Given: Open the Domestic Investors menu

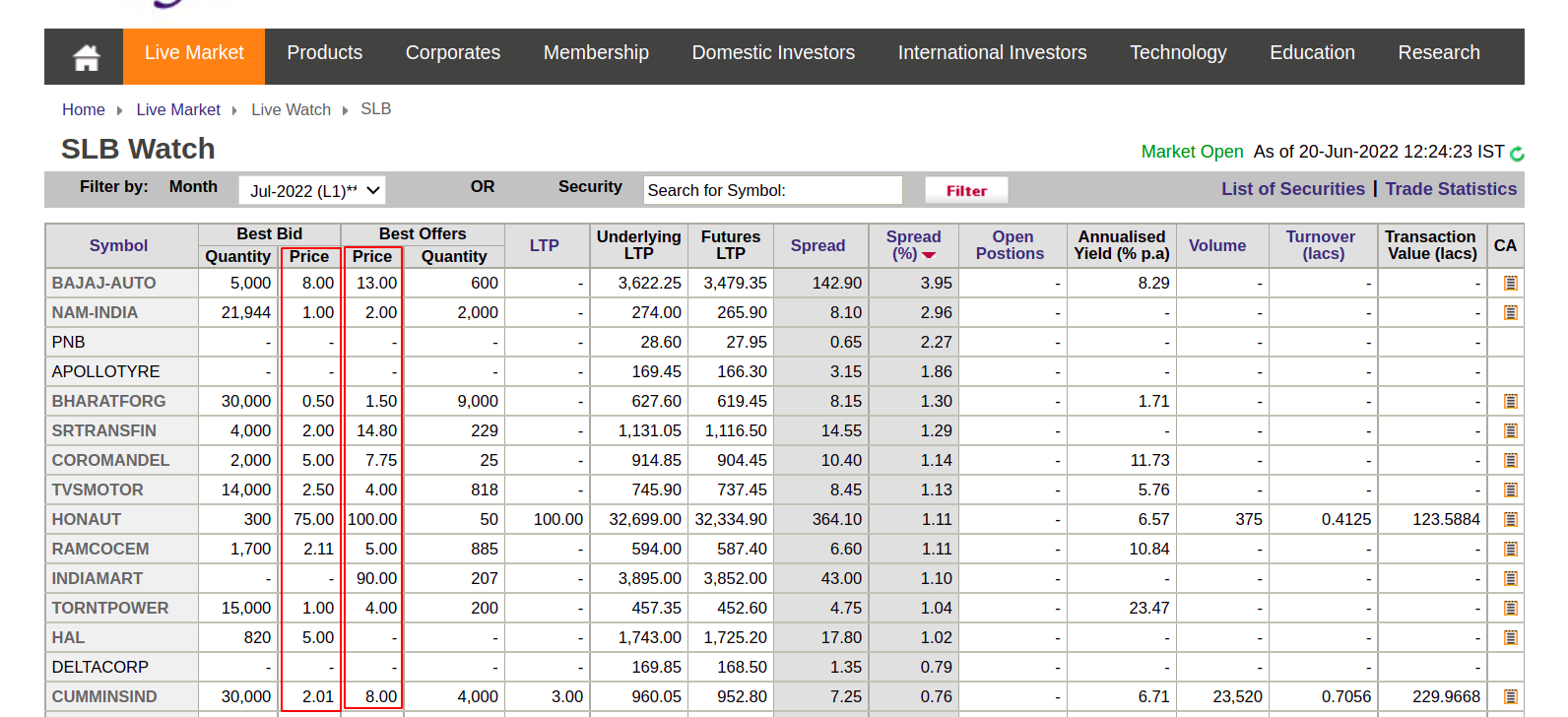Looking at the screenshot, I should pyautogui.click(x=773, y=53).
